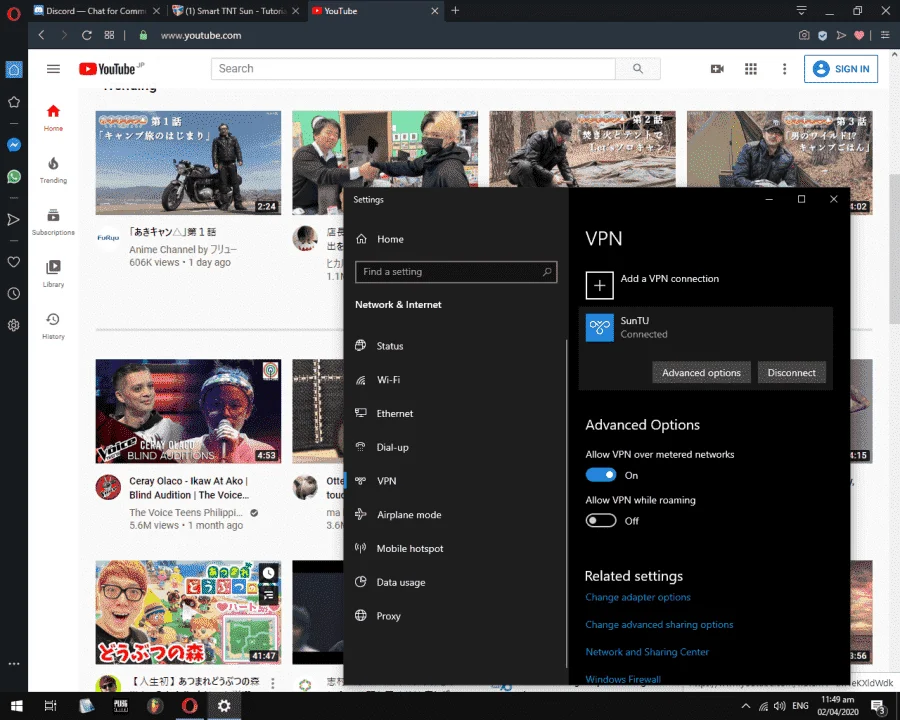Open Change advanced sharing options link
Image resolution: width=900 pixels, height=720 pixels.
659,625
